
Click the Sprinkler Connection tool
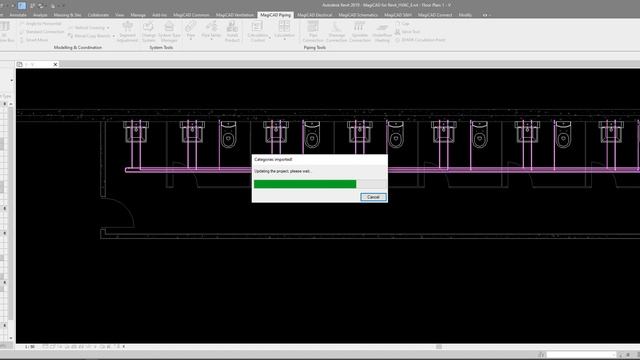(x=360, y=32)
